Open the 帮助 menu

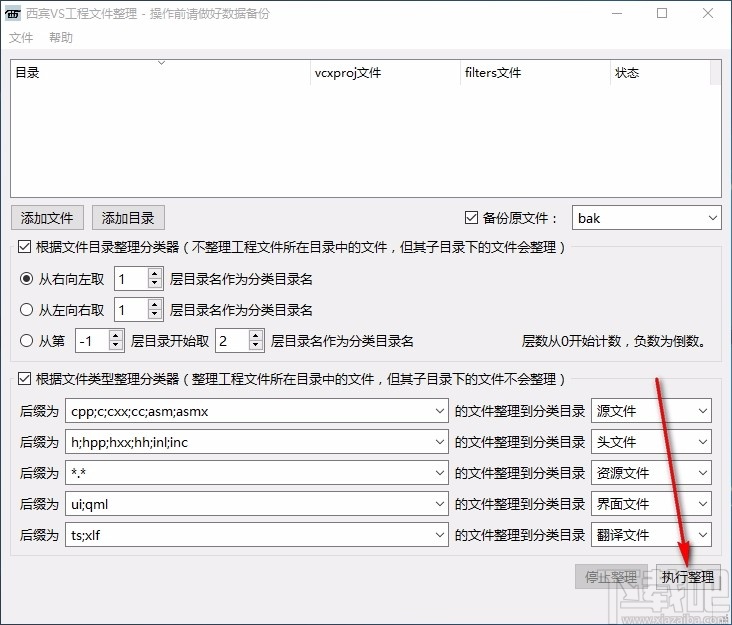pos(61,37)
